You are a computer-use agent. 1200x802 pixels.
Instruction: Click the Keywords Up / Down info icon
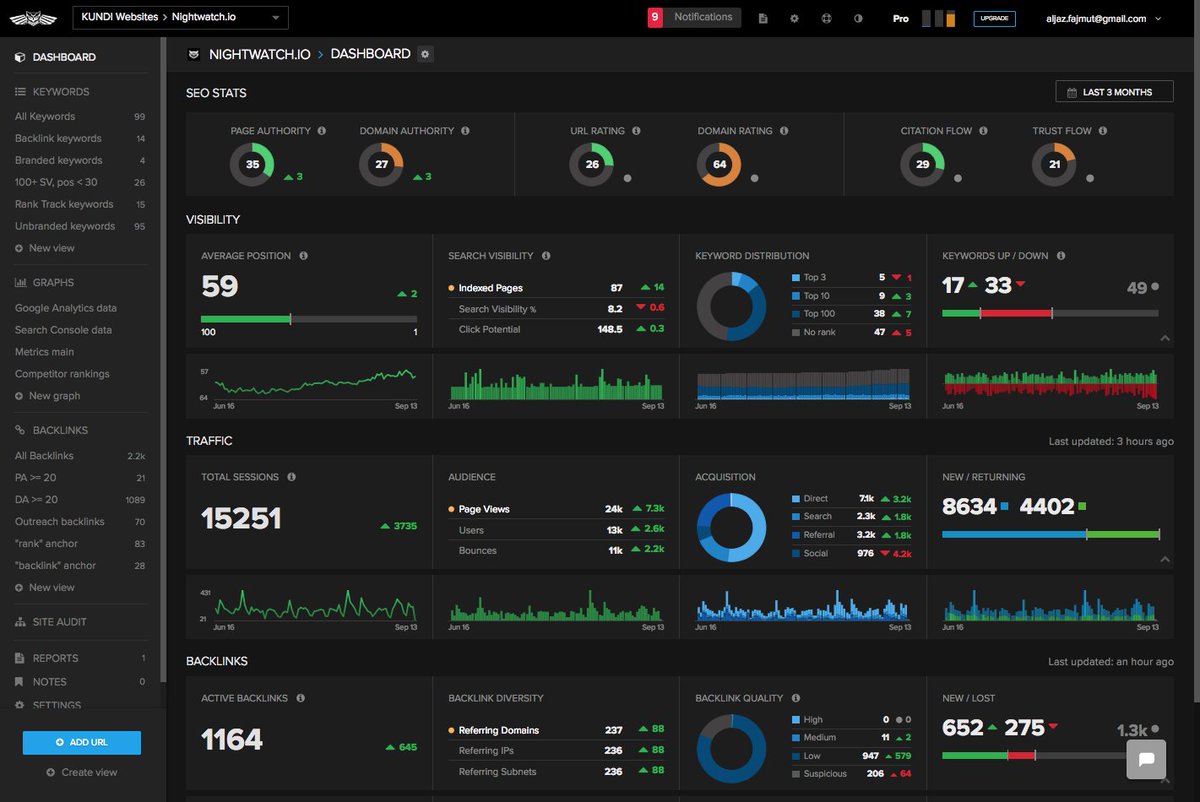(1060, 256)
